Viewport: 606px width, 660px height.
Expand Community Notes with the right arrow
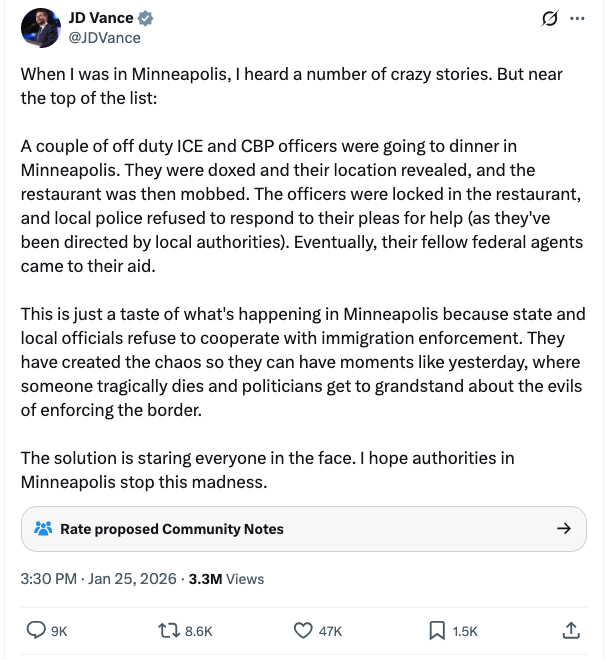point(564,529)
